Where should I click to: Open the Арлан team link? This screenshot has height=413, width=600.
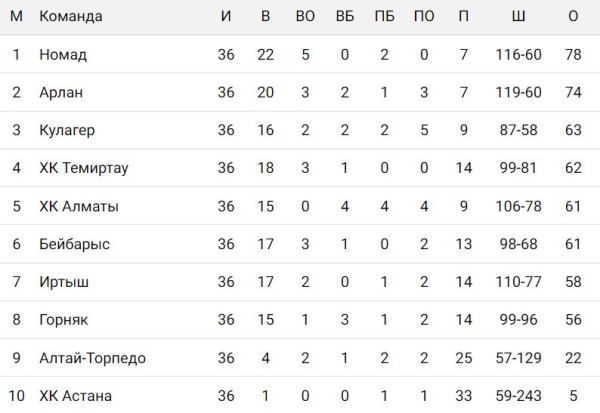pos(60,92)
